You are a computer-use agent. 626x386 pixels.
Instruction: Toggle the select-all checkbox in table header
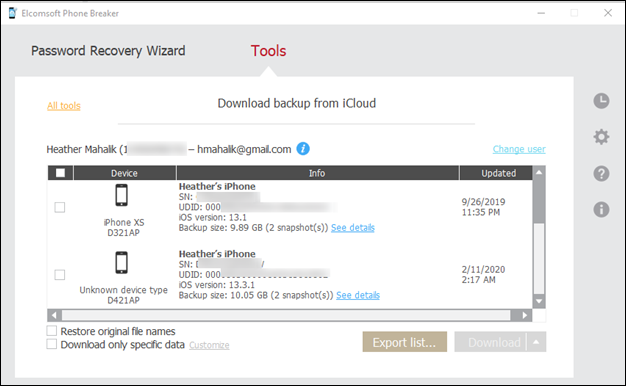[x=60, y=173]
